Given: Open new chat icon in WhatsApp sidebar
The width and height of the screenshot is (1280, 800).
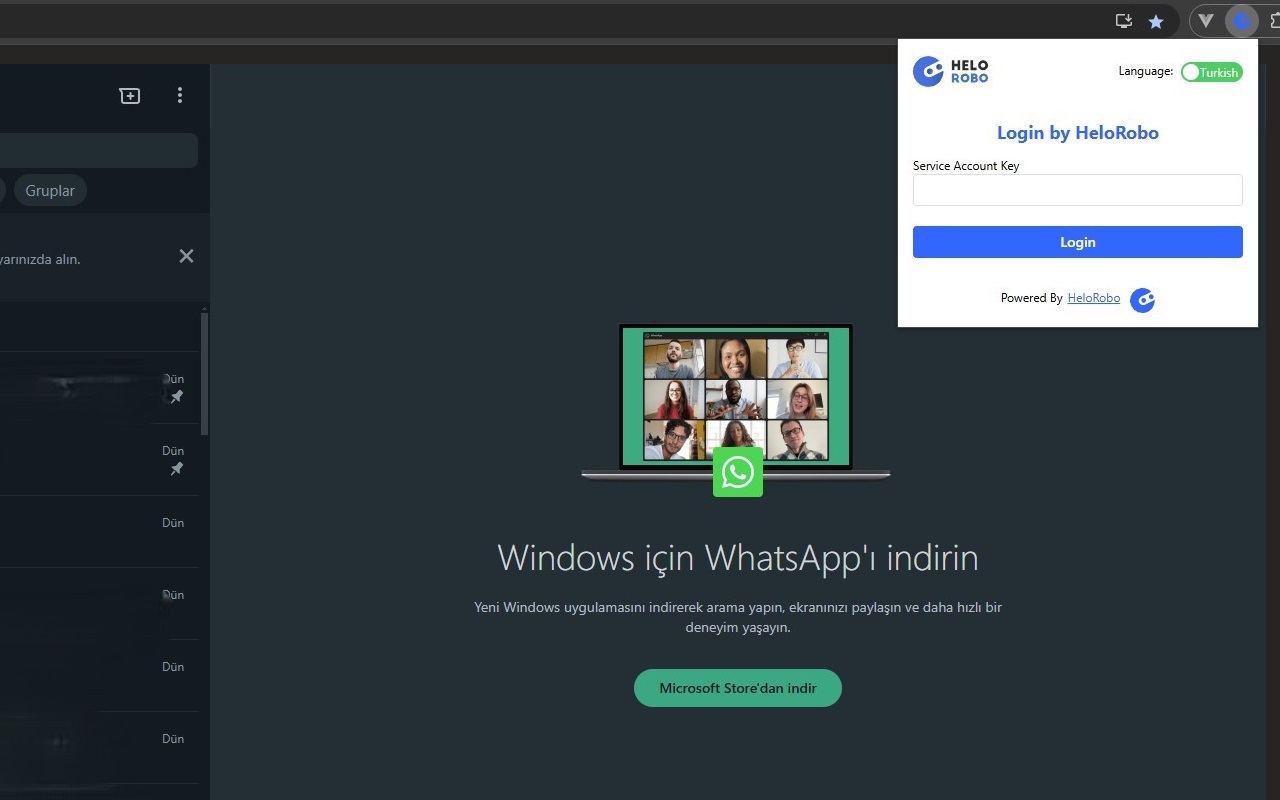Looking at the screenshot, I should click(x=130, y=95).
